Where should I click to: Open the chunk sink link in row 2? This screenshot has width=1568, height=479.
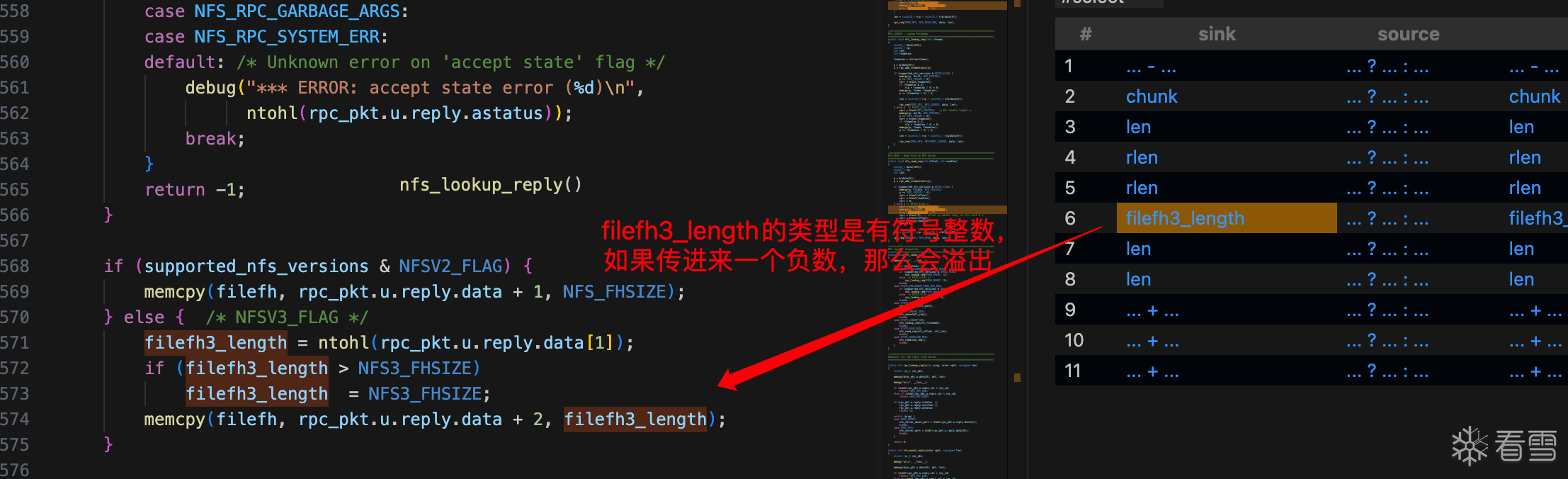pos(1152,96)
